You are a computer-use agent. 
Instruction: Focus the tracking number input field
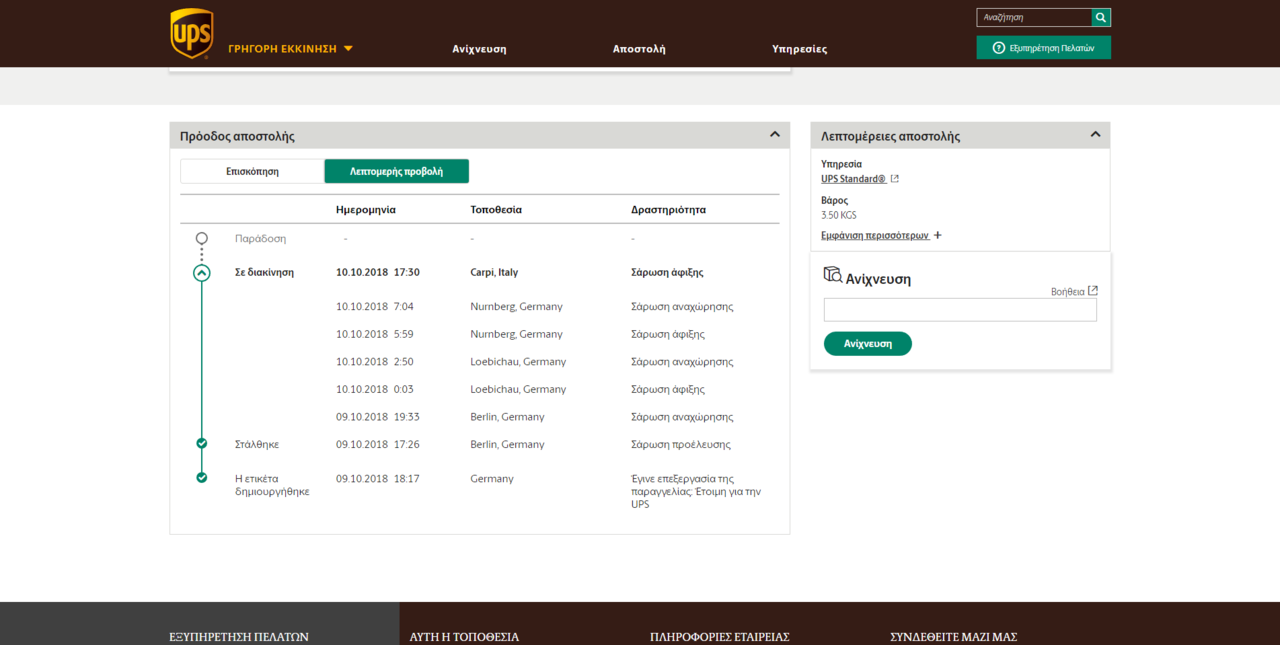[960, 310]
